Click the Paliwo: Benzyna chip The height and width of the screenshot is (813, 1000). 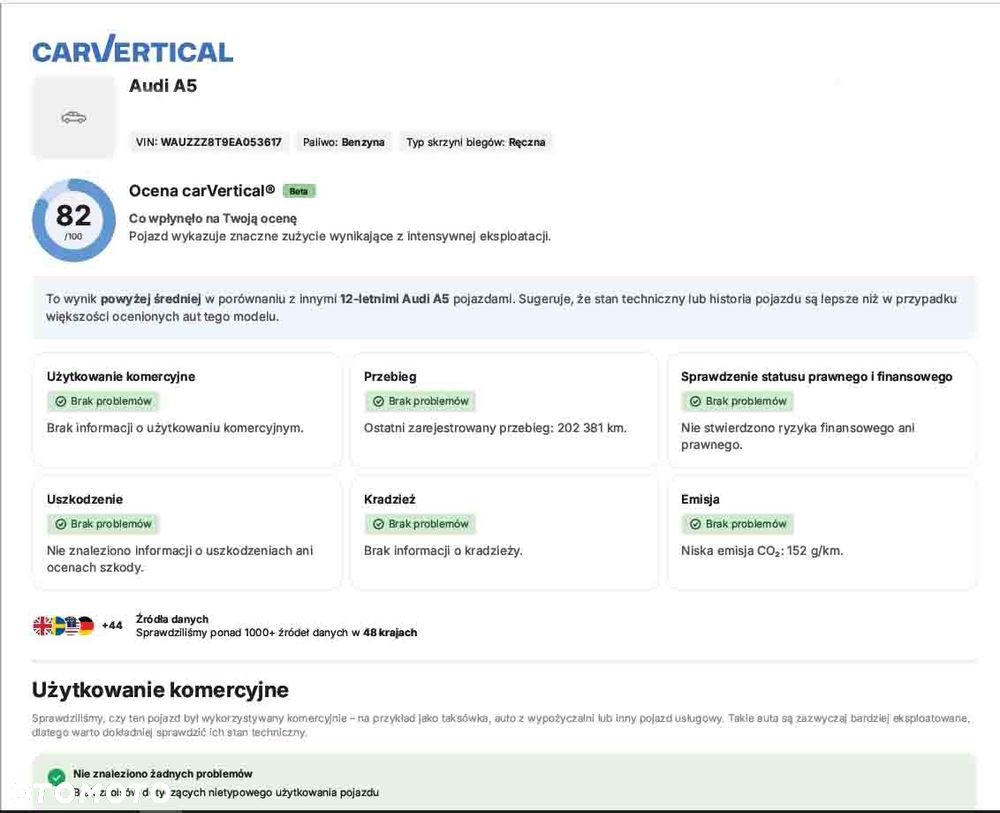tap(344, 142)
